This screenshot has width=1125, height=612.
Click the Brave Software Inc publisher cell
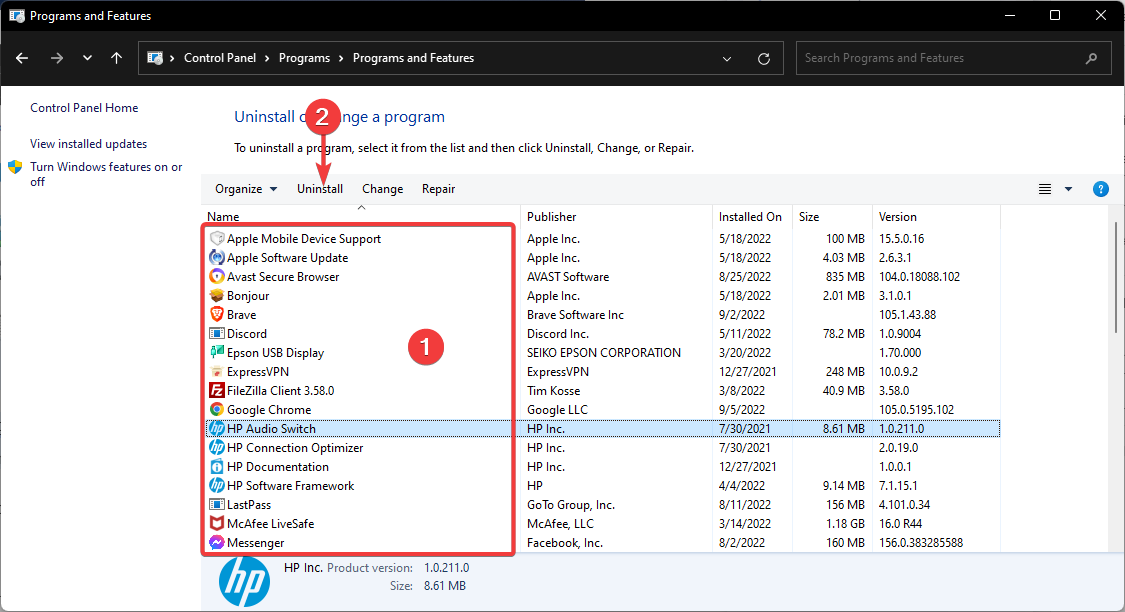(x=575, y=315)
